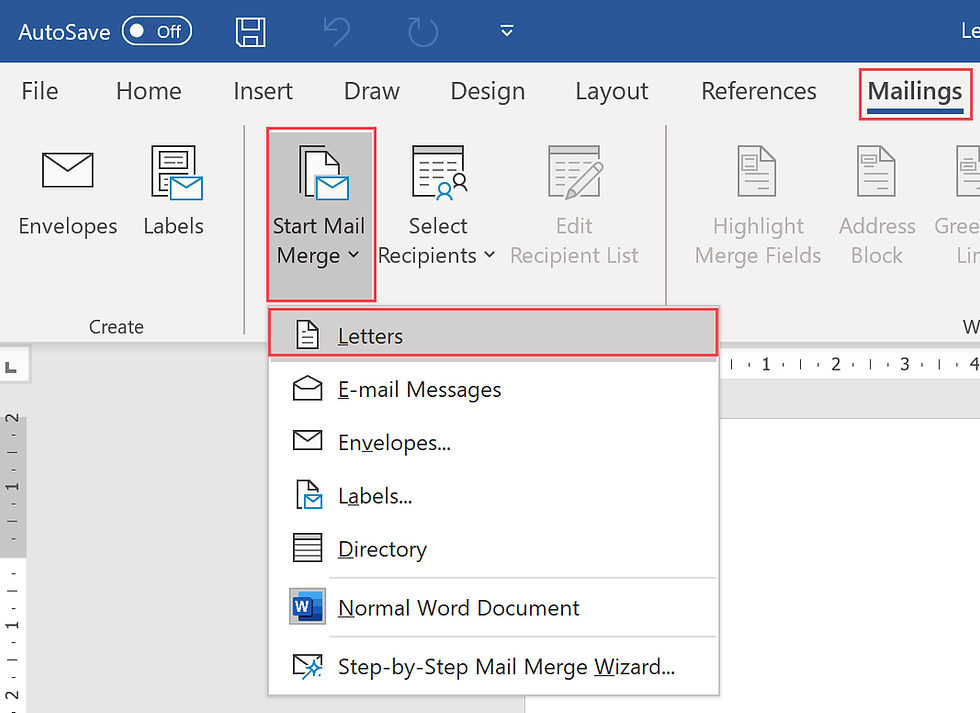This screenshot has width=980, height=713.
Task: Click Edit Recipient List button
Action: point(574,206)
